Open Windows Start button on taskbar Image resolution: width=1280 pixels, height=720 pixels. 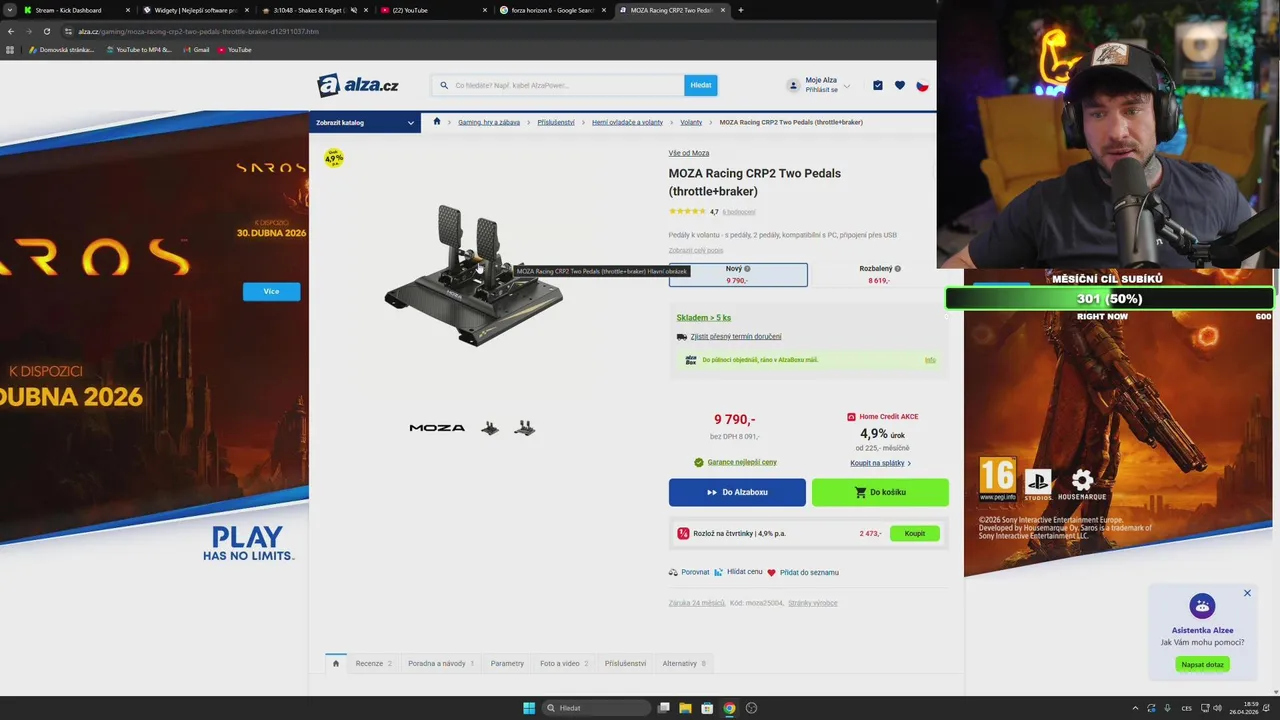point(529,708)
